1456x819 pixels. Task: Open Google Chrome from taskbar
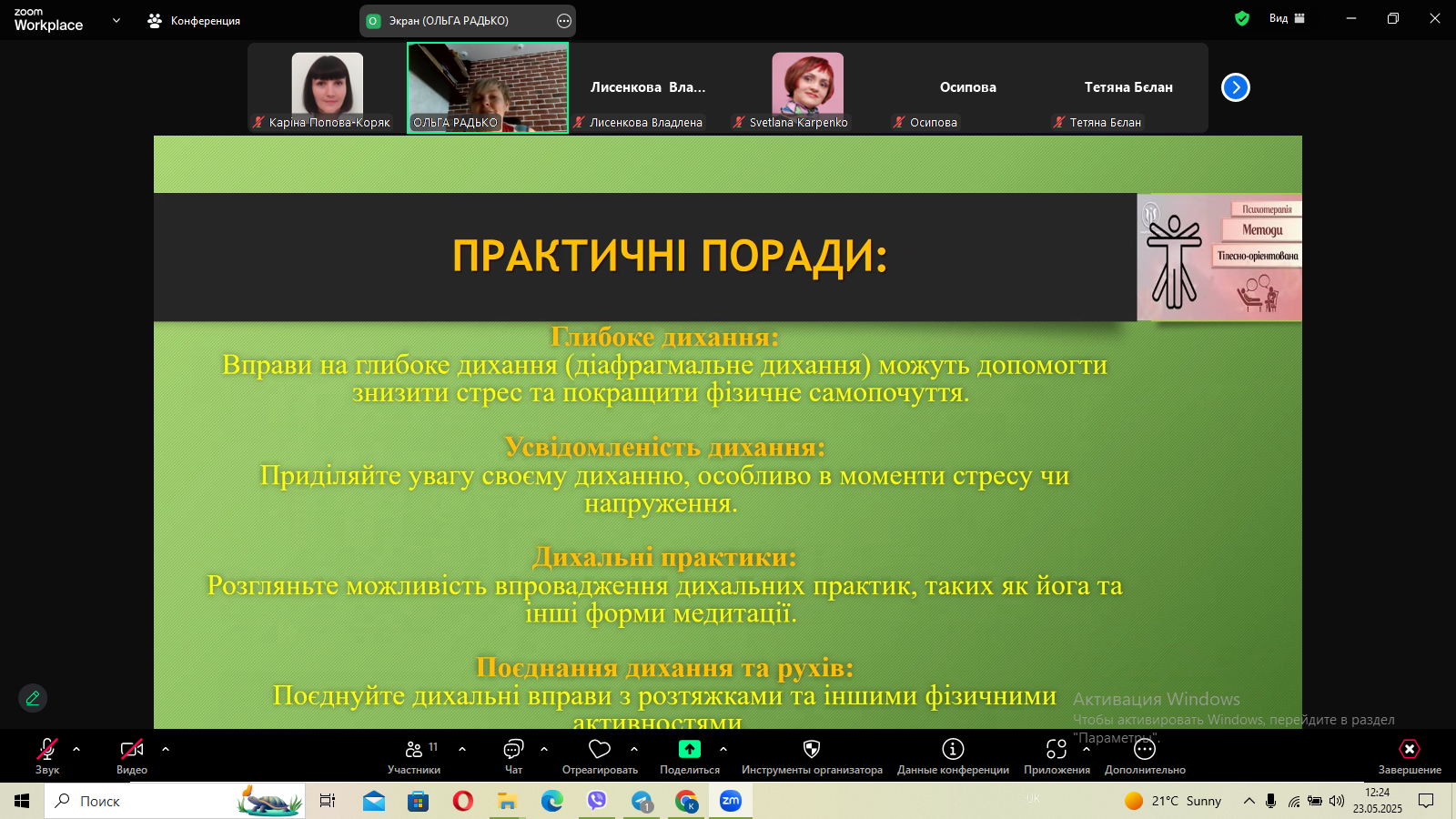click(x=686, y=801)
